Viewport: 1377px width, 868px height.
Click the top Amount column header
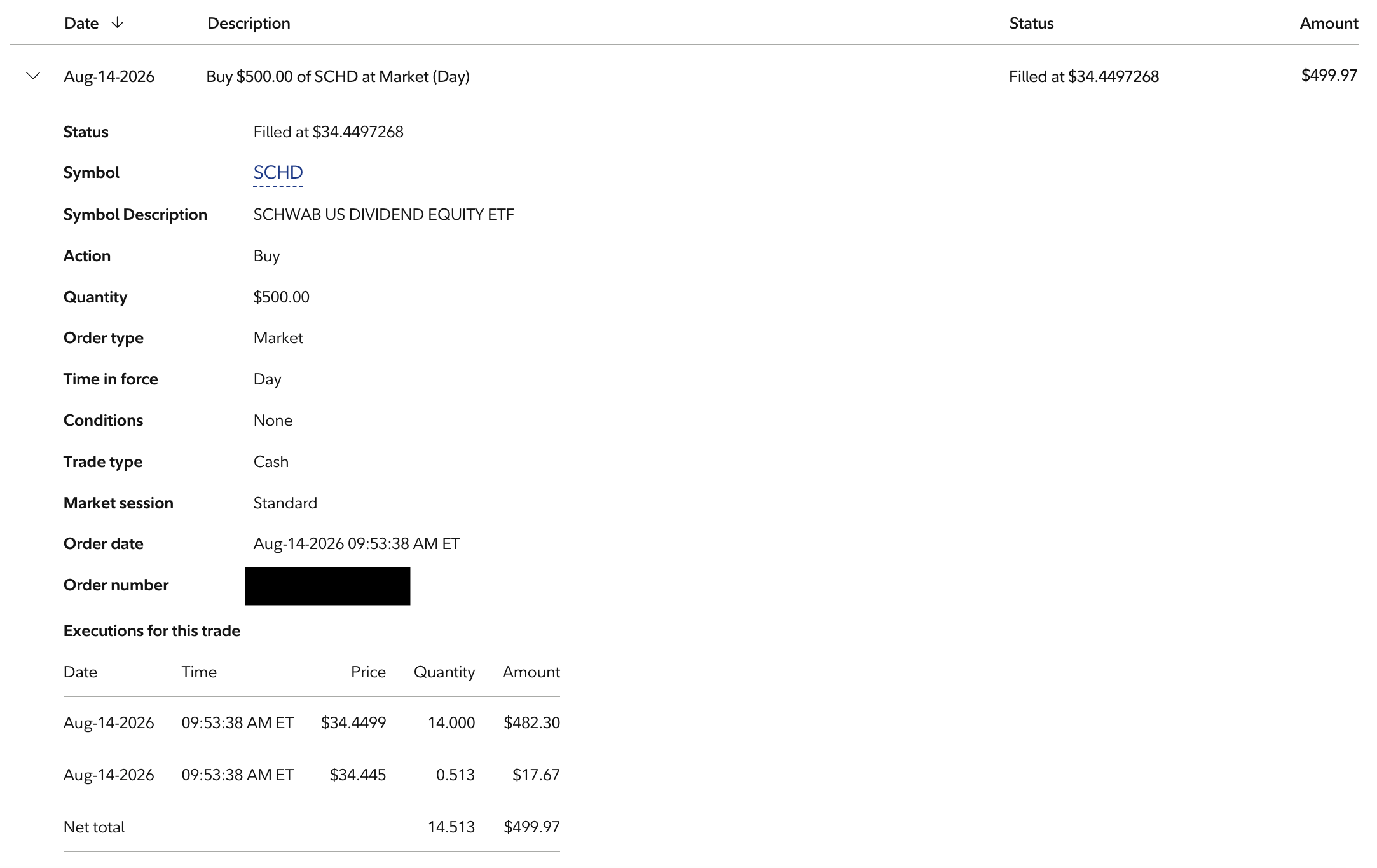[1329, 24]
